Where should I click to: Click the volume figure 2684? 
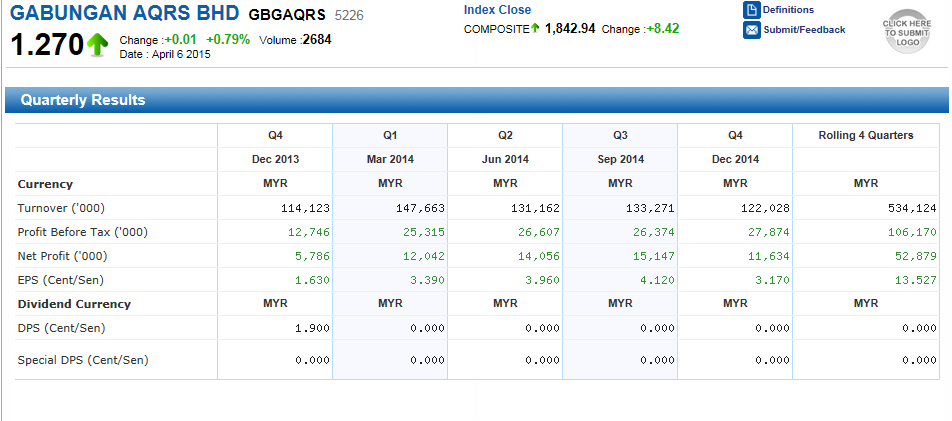(317, 40)
